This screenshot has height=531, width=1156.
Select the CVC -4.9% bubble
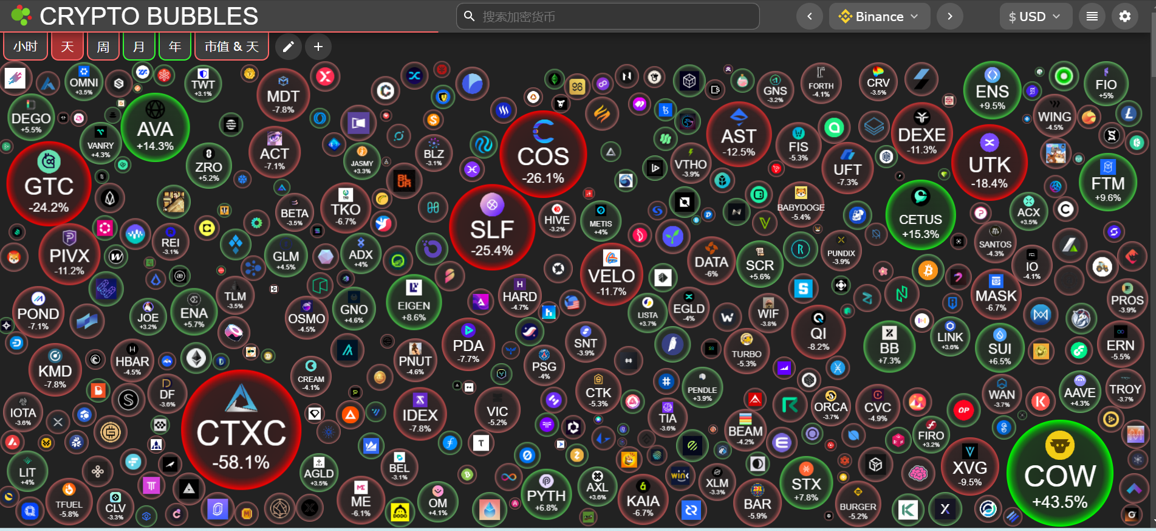click(877, 406)
